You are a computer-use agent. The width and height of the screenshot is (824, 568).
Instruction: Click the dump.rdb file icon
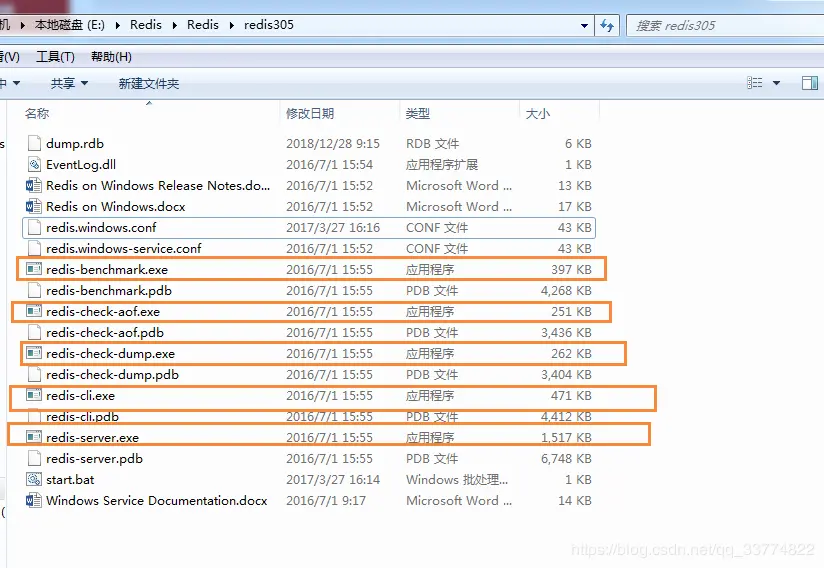[x=34, y=143]
